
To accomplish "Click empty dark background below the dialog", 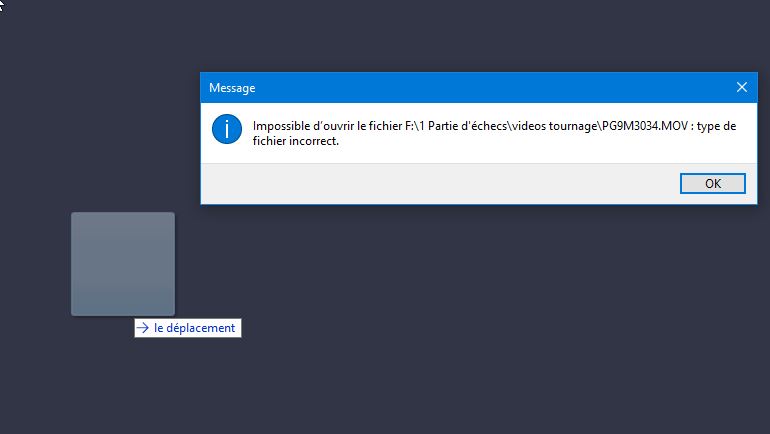I will (x=480, y=320).
